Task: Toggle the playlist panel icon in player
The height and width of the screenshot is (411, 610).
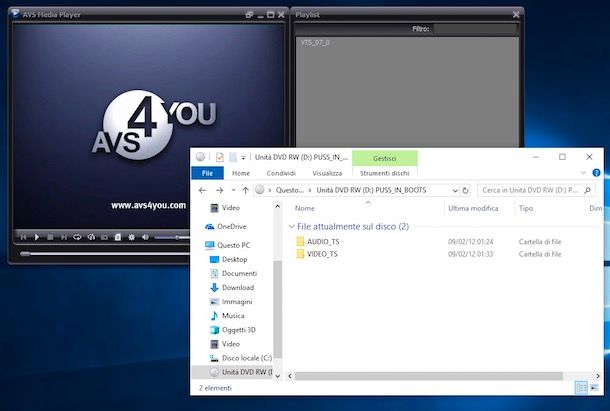Action: (118, 237)
